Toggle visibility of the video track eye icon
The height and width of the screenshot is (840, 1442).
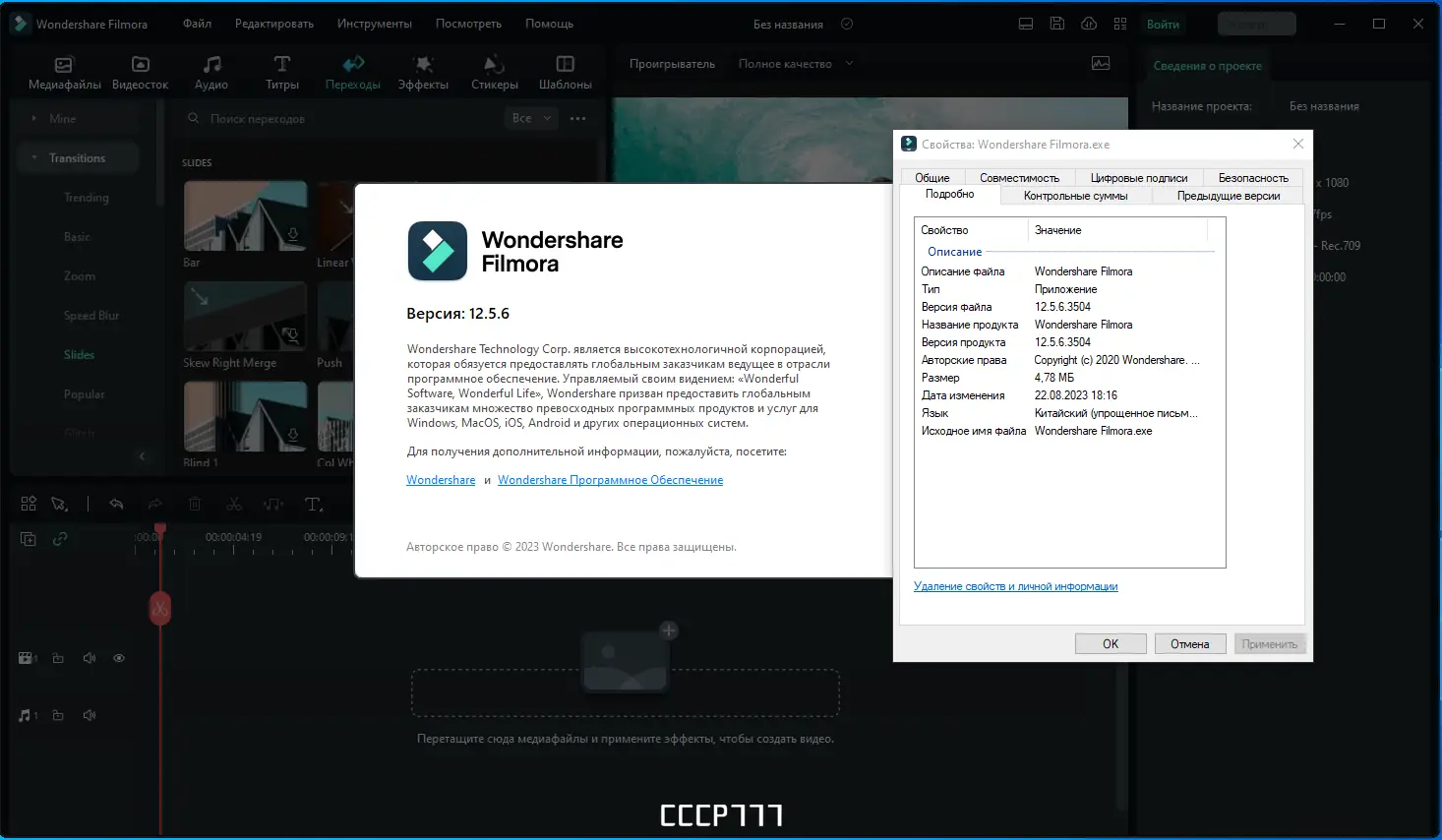(x=119, y=658)
